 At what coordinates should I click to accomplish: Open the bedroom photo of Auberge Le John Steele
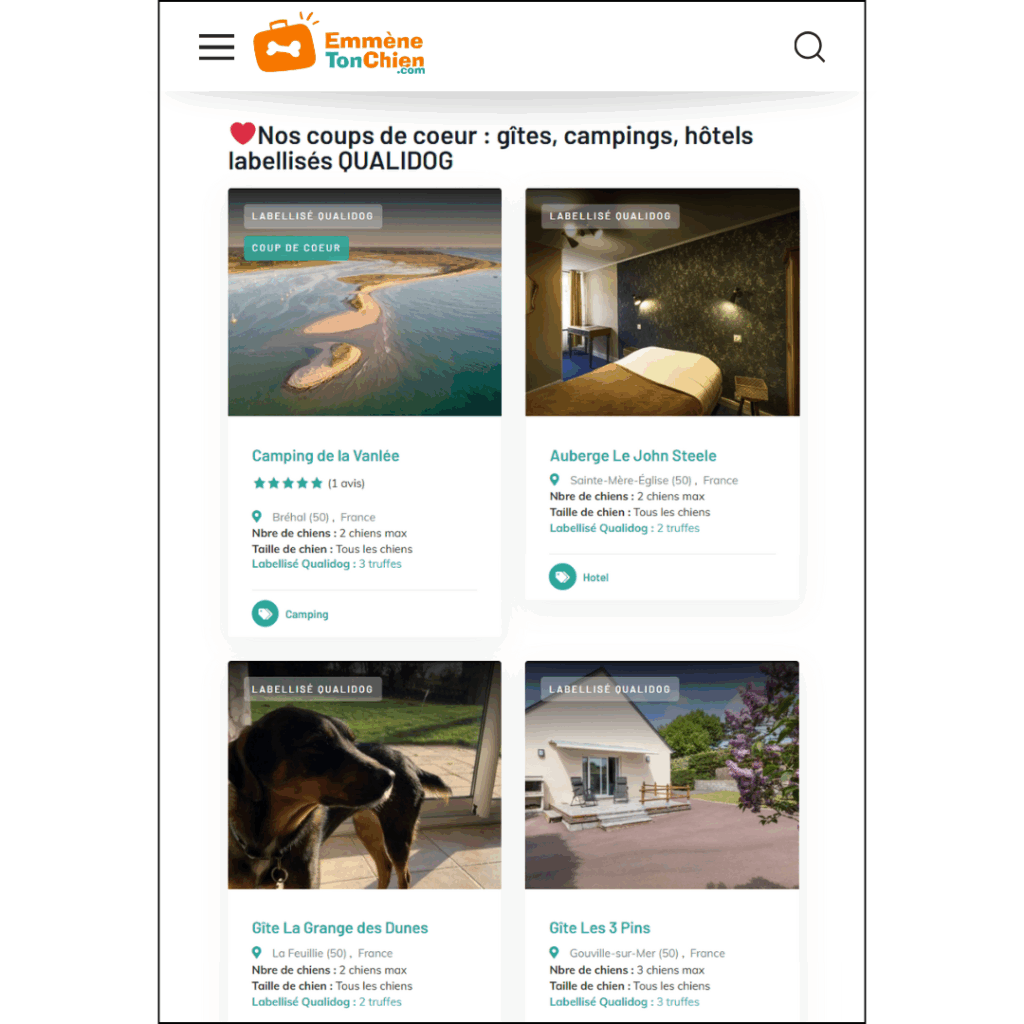point(662,302)
